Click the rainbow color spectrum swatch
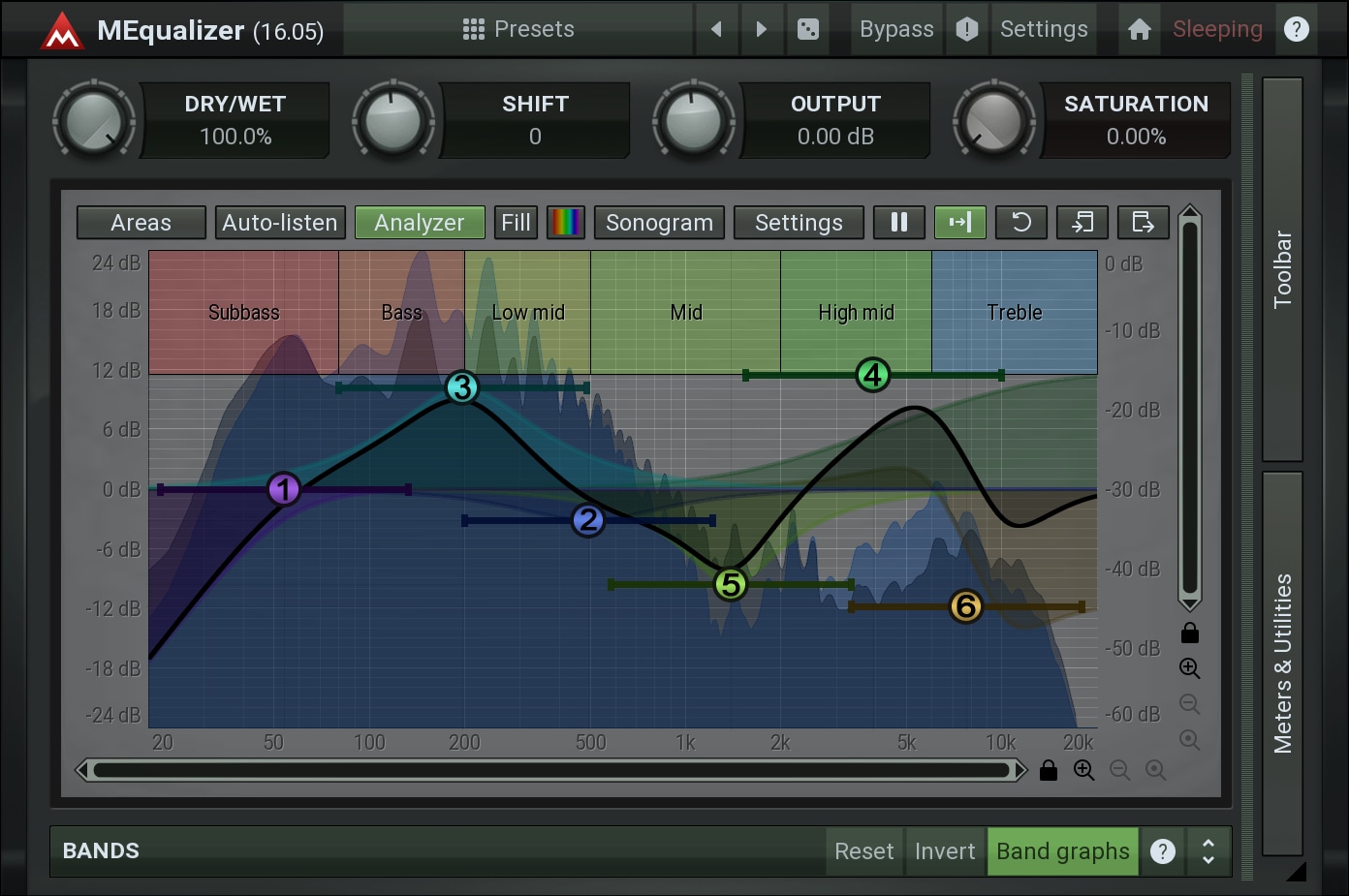This screenshot has height=896, width=1349. 566,223
